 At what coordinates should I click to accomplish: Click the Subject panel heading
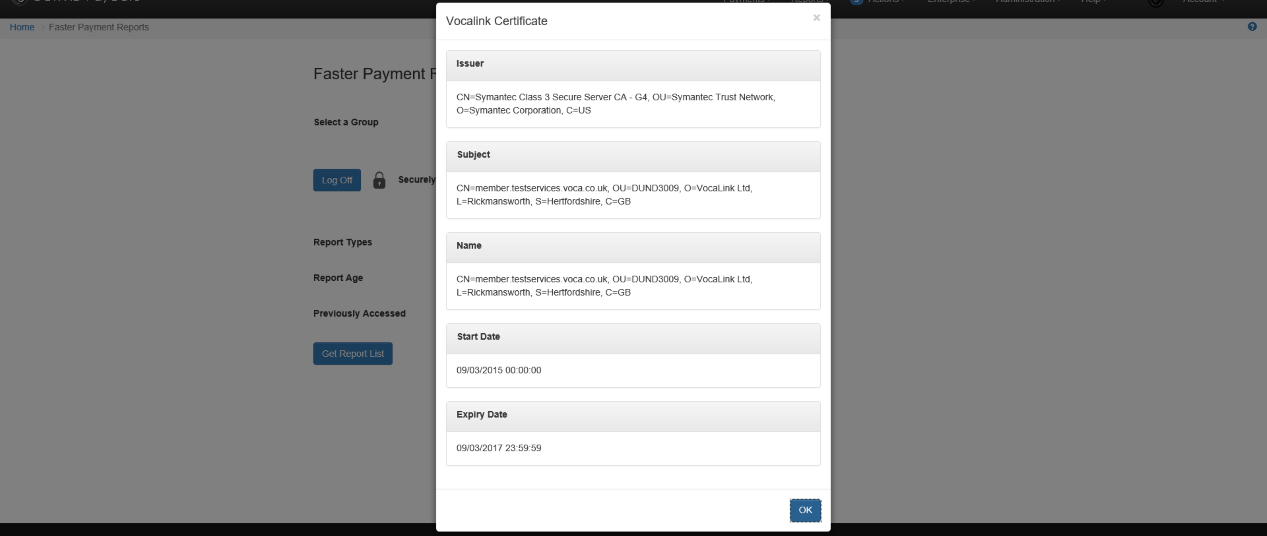click(474, 155)
